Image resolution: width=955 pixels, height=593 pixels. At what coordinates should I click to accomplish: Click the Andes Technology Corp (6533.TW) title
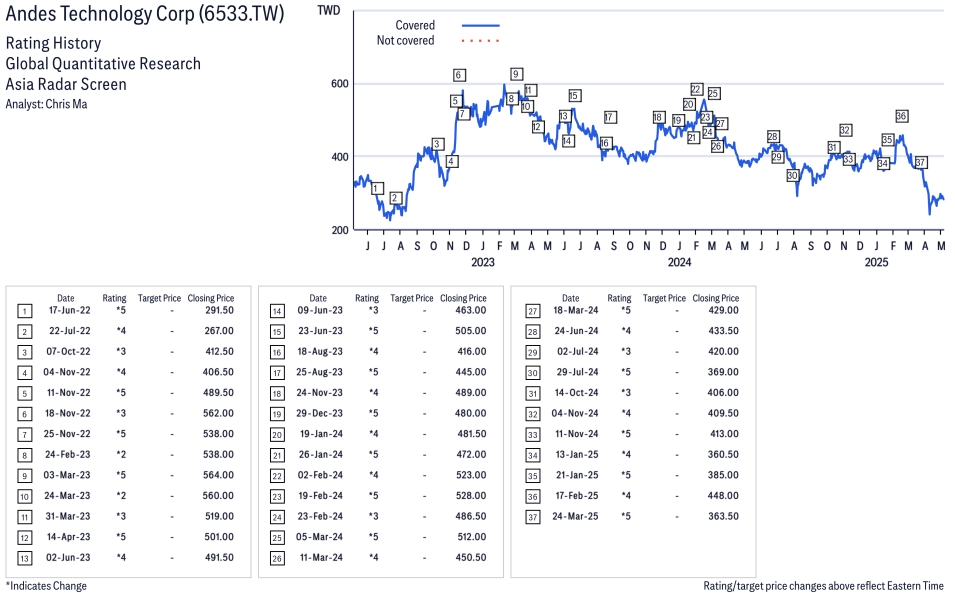click(145, 14)
